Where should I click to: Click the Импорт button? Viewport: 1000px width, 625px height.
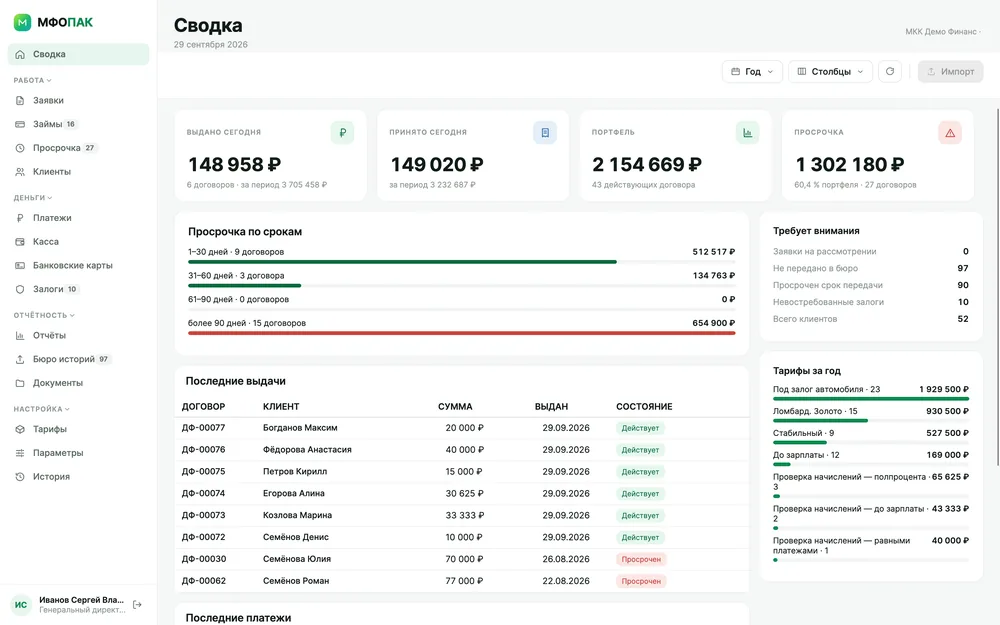tap(950, 71)
